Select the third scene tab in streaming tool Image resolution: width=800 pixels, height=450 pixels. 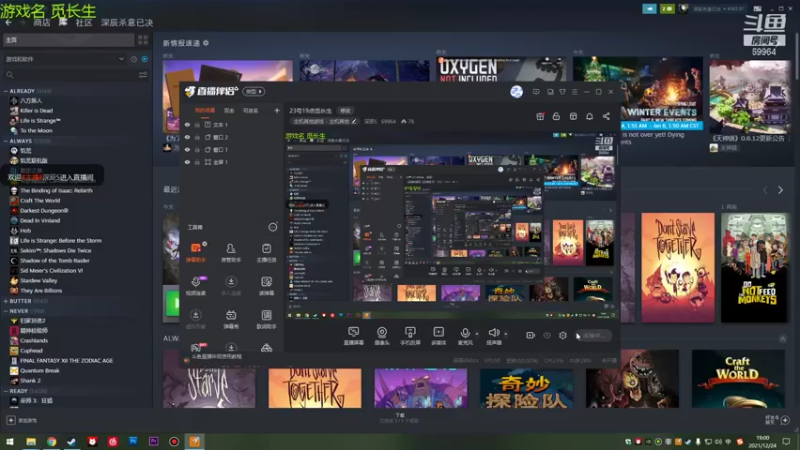(x=250, y=110)
